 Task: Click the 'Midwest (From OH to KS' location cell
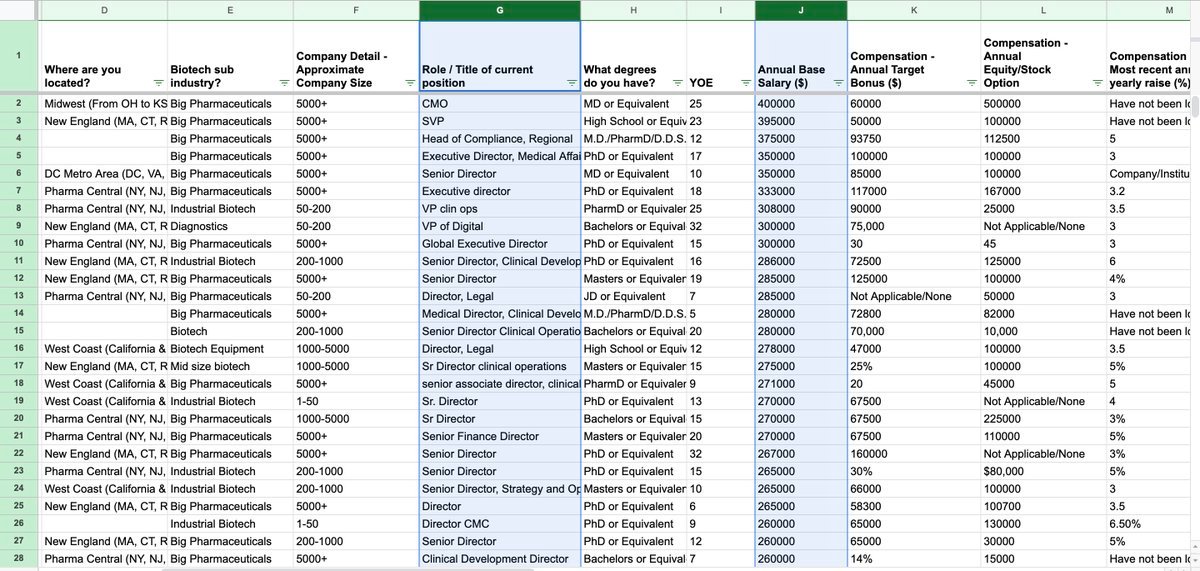pyautogui.click(x=104, y=103)
